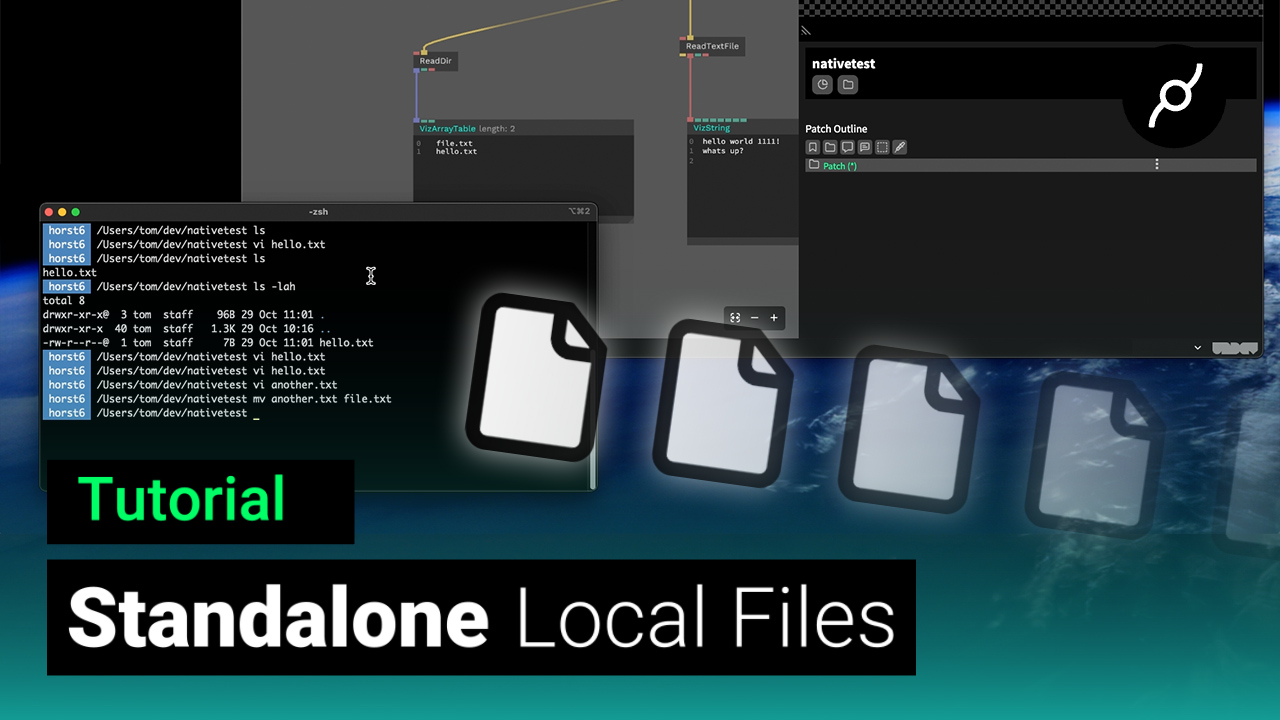Click the zoom in plus button
1280x720 pixels.
[773, 318]
